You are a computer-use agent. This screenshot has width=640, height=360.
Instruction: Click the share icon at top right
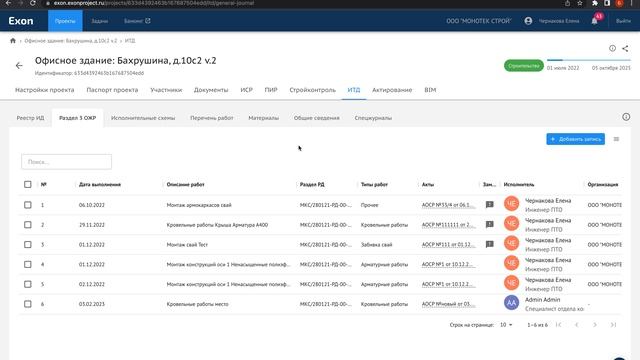(625, 48)
